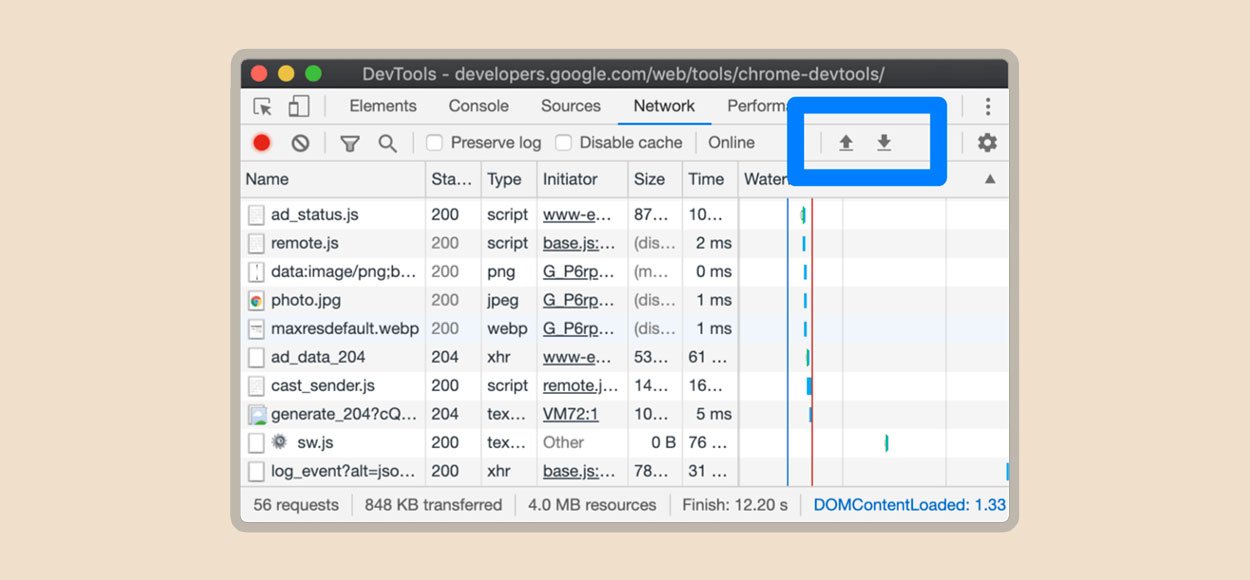
Task: Click the Finish: 12.20 s summary
Action: [x=735, y=505]
